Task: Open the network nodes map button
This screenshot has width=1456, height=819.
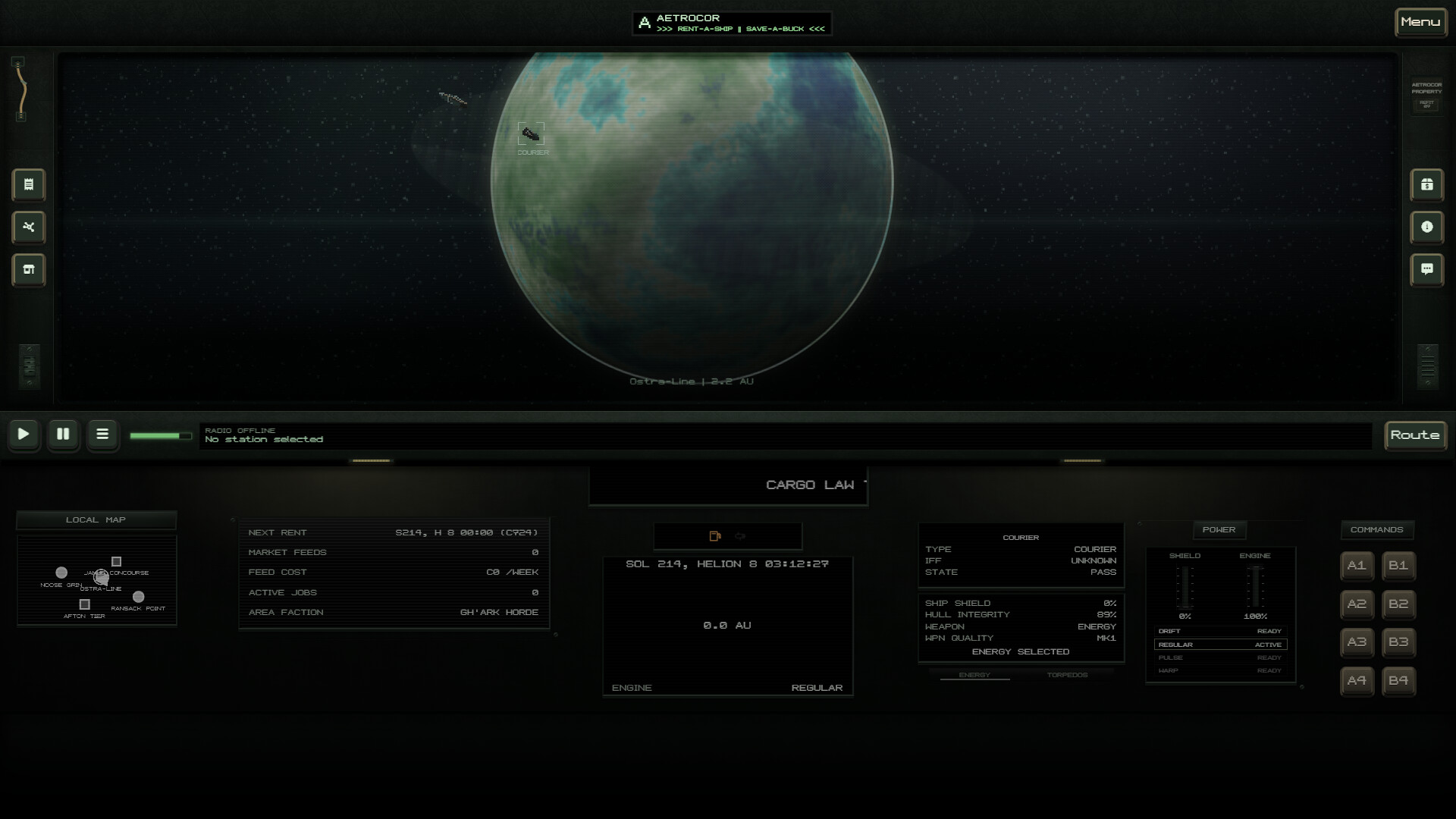Action: pos(28,227)
